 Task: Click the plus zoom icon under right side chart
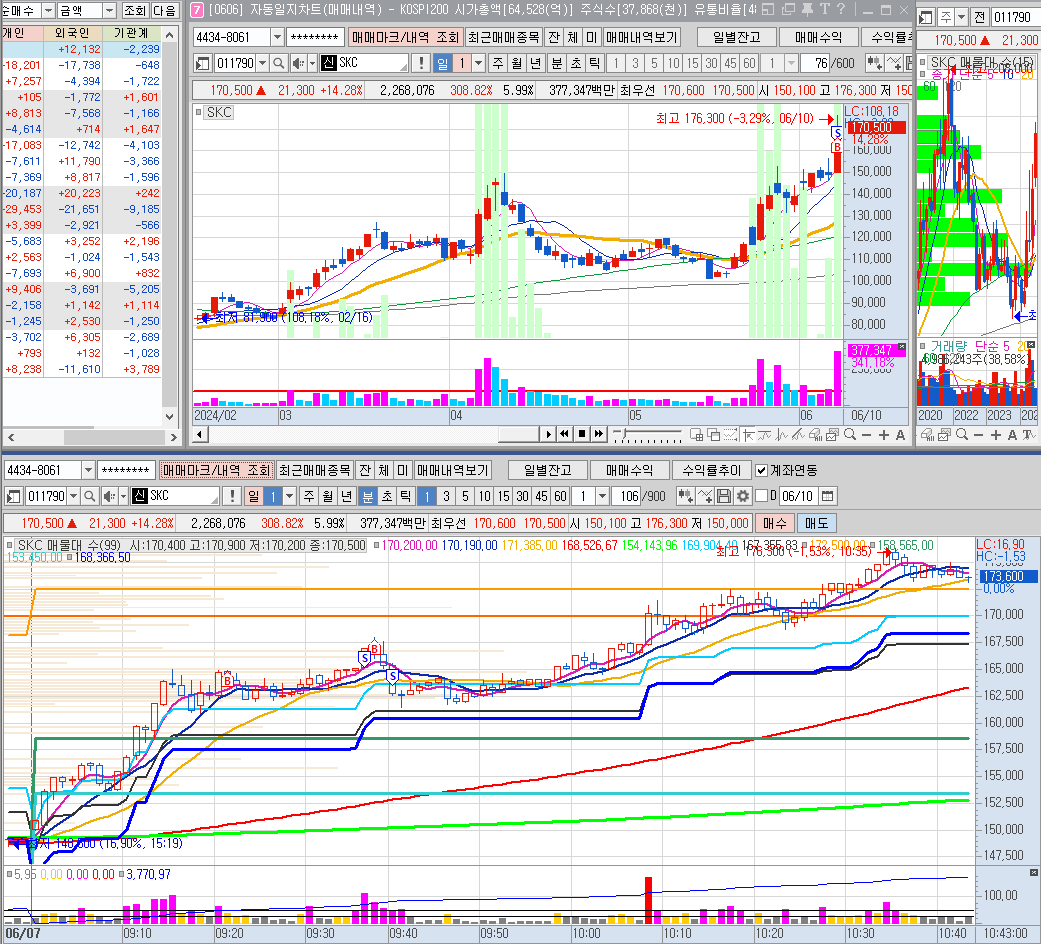[995, 435]
